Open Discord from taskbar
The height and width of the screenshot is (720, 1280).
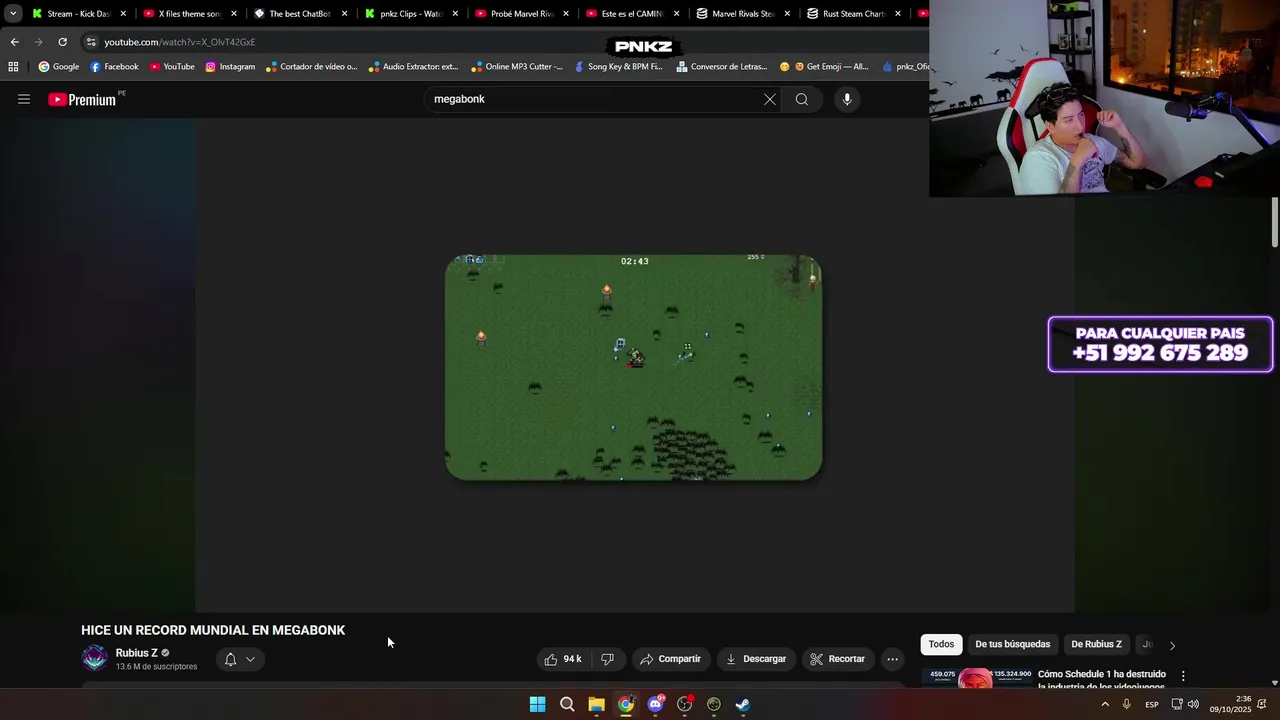click(x=655, y=704)
